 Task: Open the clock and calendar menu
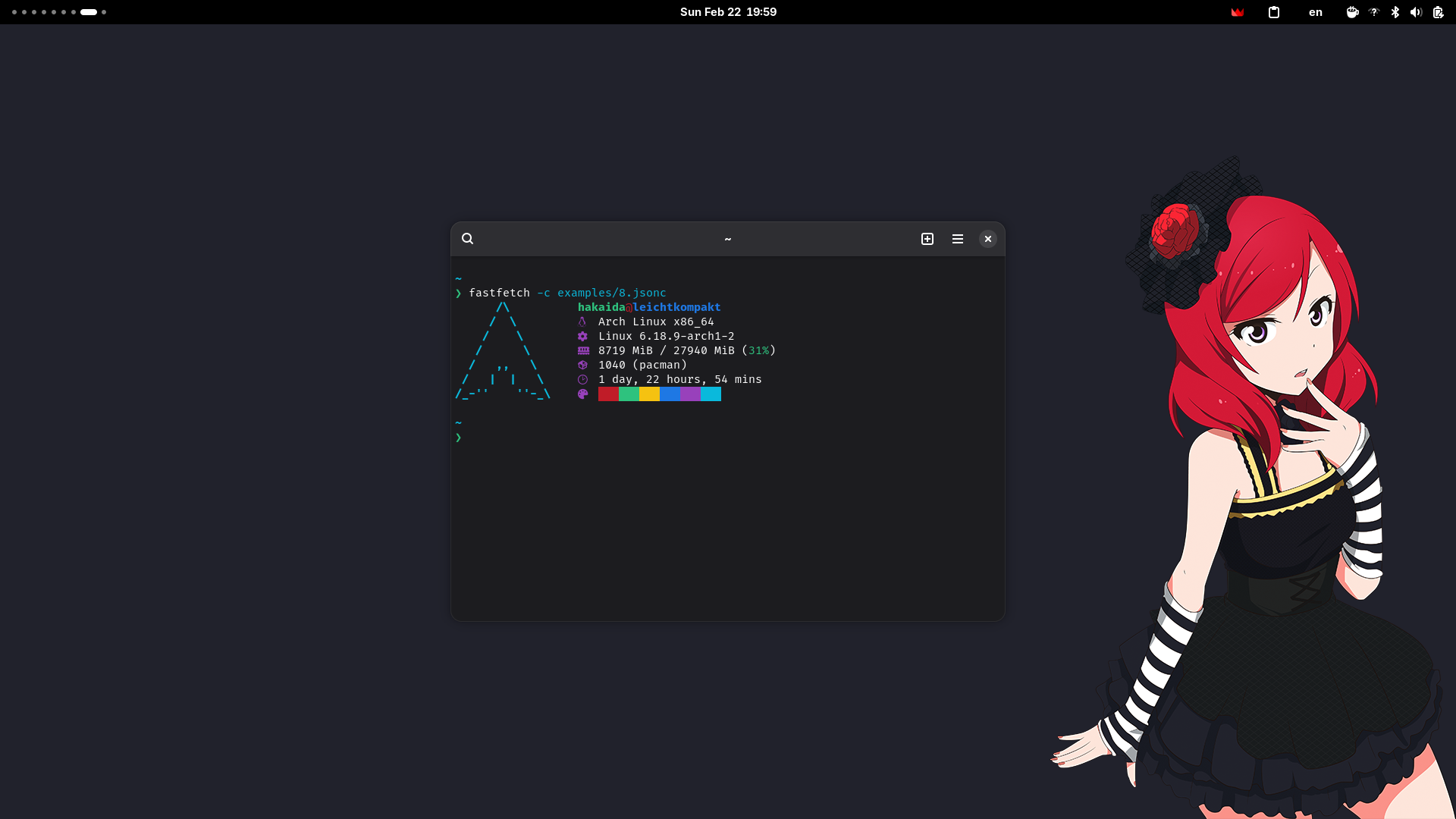click(x=728, y=12)
